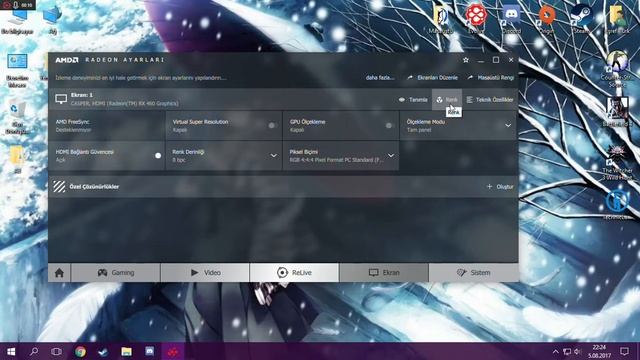Screen dimensions: 640x360
Task: Open Steam from the taskbar
Action: (103, 351)
